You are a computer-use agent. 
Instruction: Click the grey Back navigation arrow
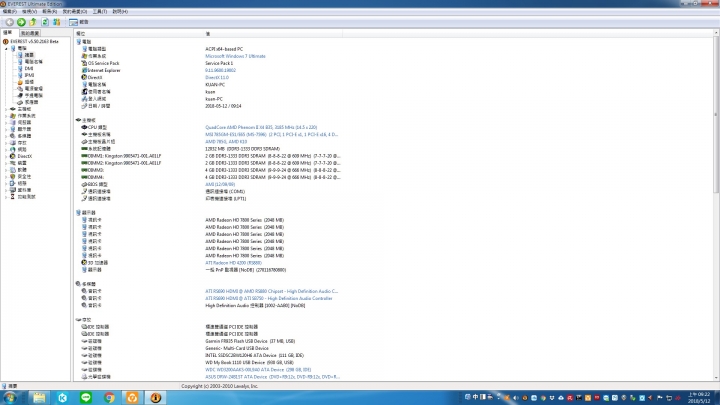click(9, 22)
